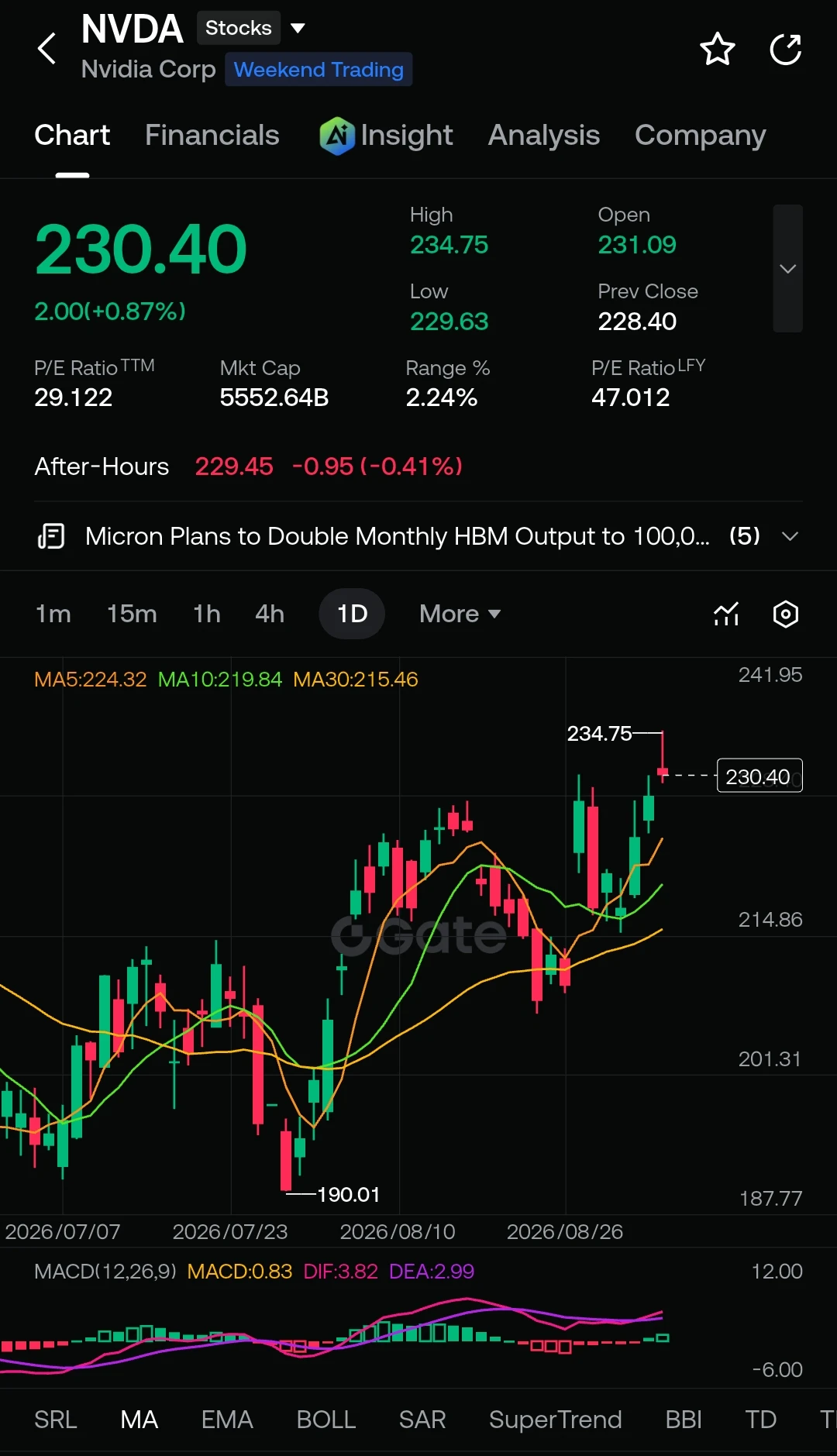837x1456 pixels.
Task: Enable the MA indicator
Action: pos(139,1420)
